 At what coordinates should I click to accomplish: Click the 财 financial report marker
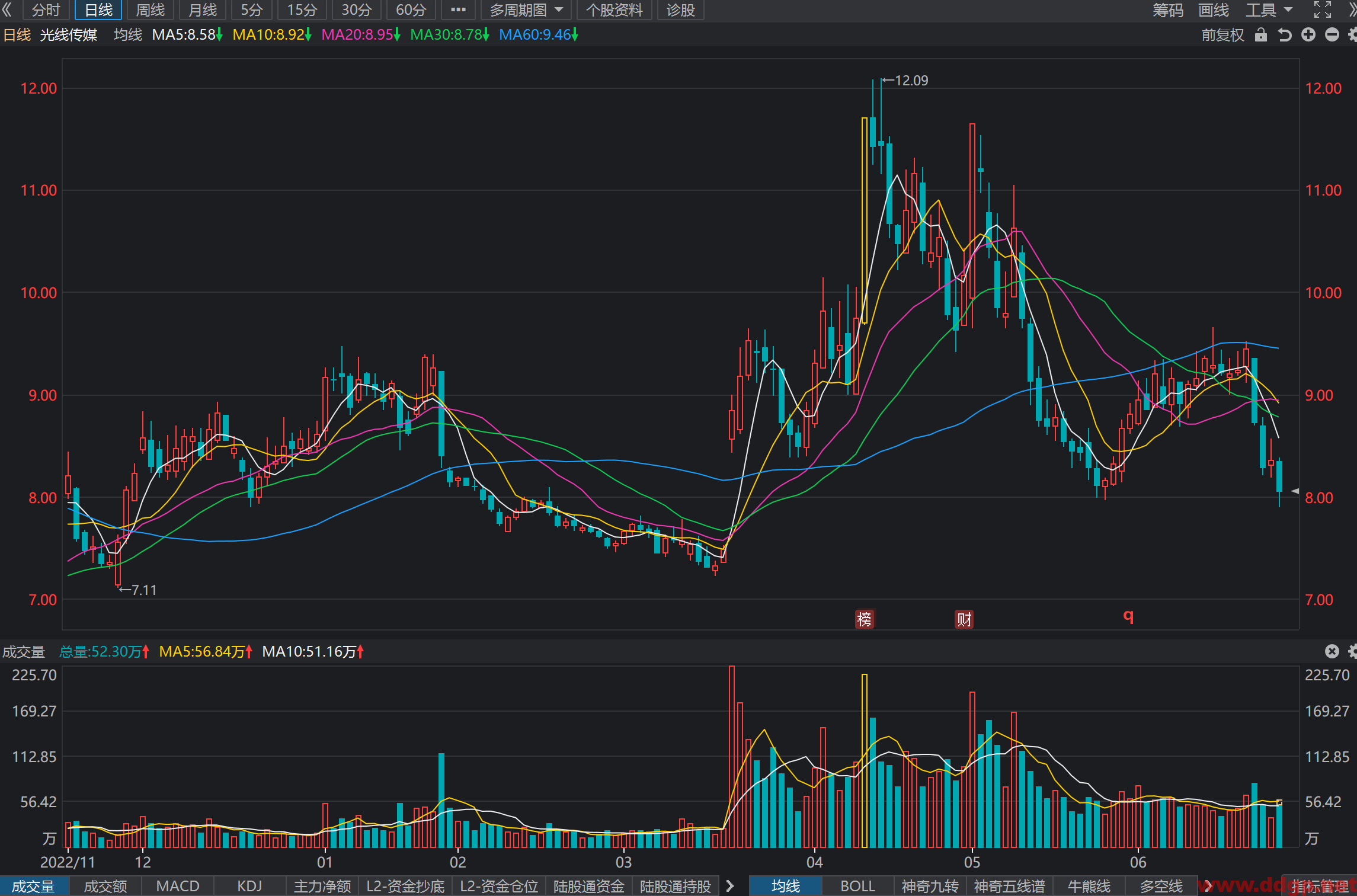tap(964, 619)
